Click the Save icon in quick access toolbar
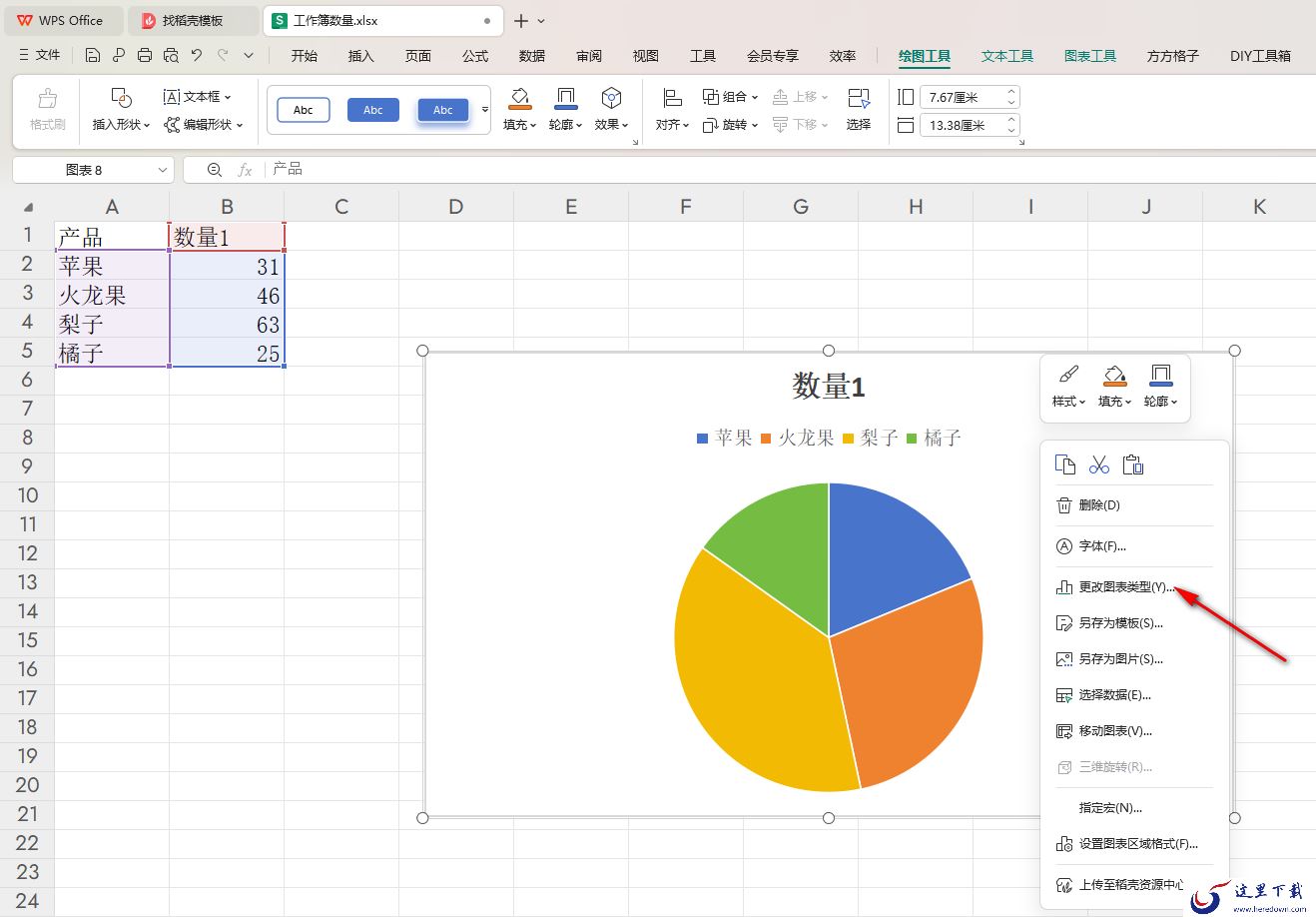The height and width of the screenshot is (917, 1316). (x=93, y=55)
